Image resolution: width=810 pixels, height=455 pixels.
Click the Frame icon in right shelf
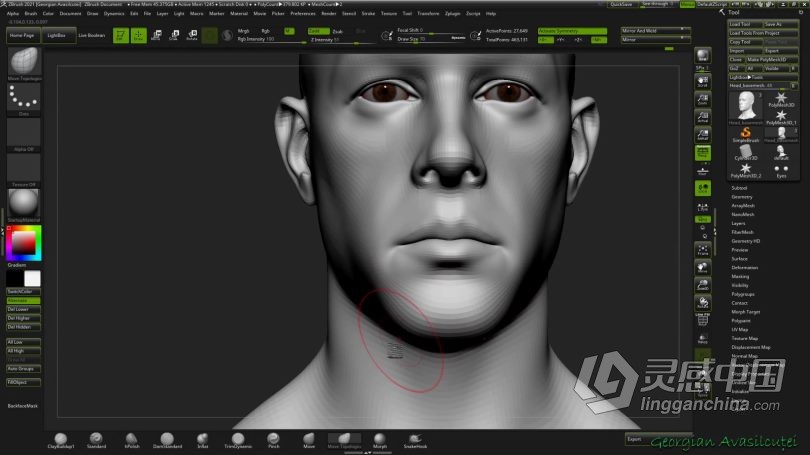click(x=703, y=250)
